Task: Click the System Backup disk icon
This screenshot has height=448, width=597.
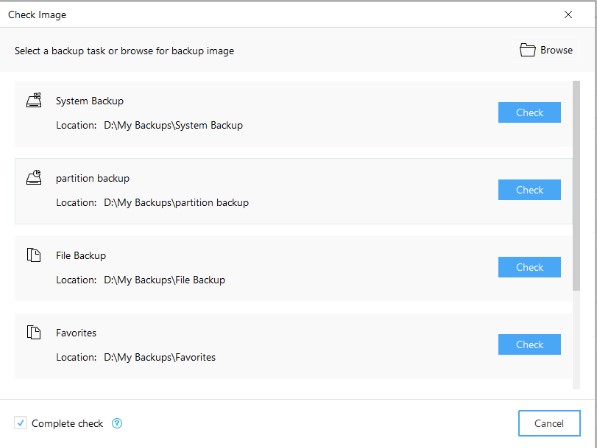Action: tap(34, 100)
